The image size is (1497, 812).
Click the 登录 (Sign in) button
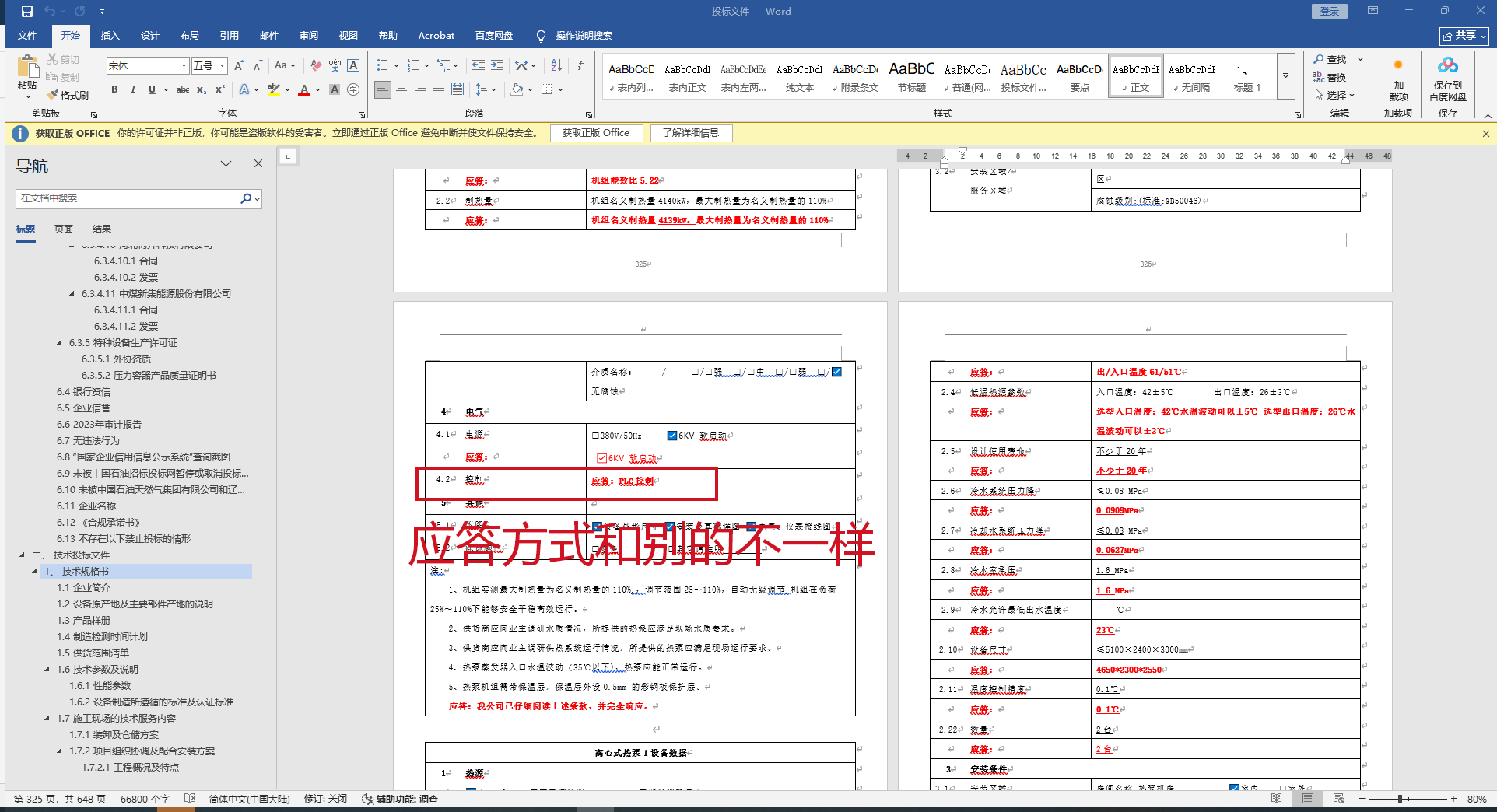point(1329,12)
